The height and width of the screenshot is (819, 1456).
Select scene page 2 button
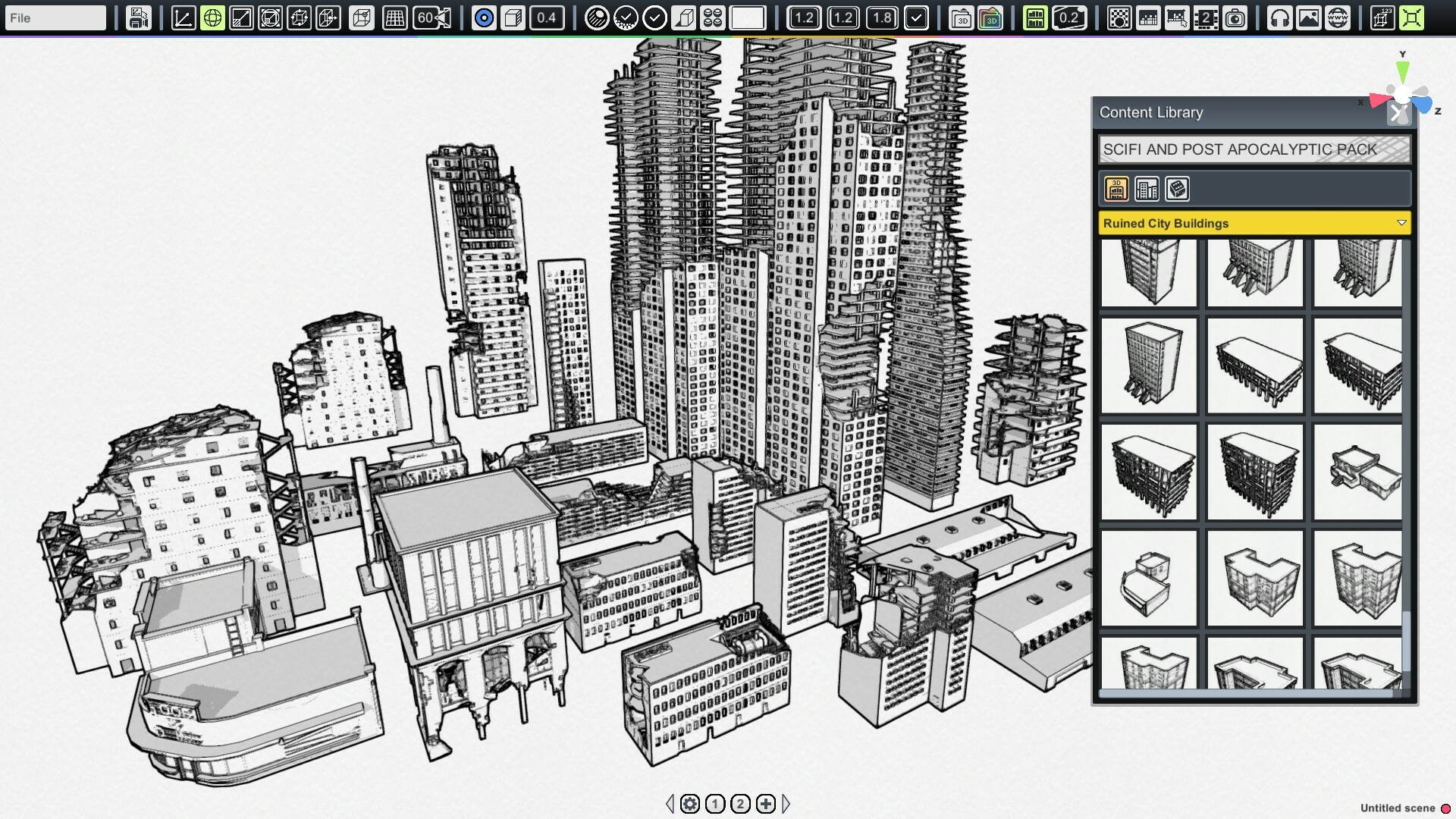coord(740,804)
